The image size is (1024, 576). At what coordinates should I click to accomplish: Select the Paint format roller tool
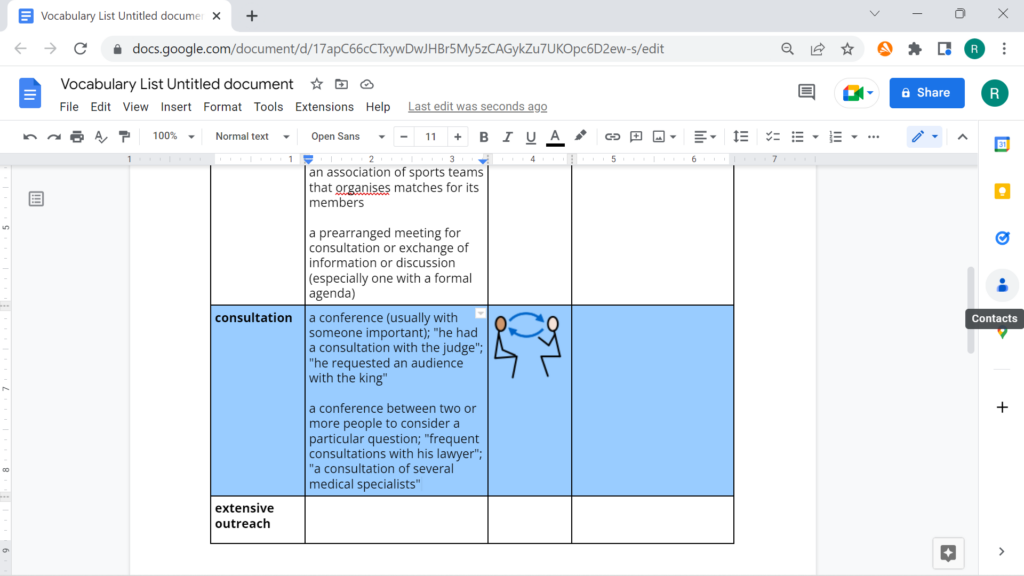pyautogui.click(x=124, y=137)
